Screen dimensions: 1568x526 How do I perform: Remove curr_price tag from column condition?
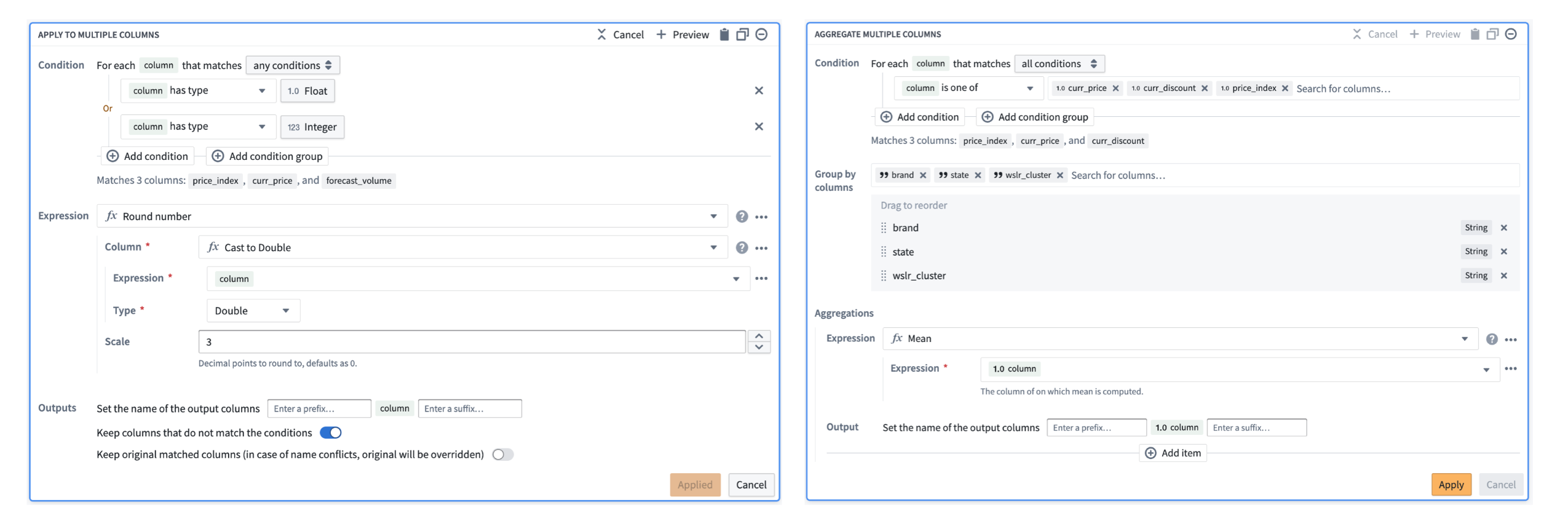1115,88
